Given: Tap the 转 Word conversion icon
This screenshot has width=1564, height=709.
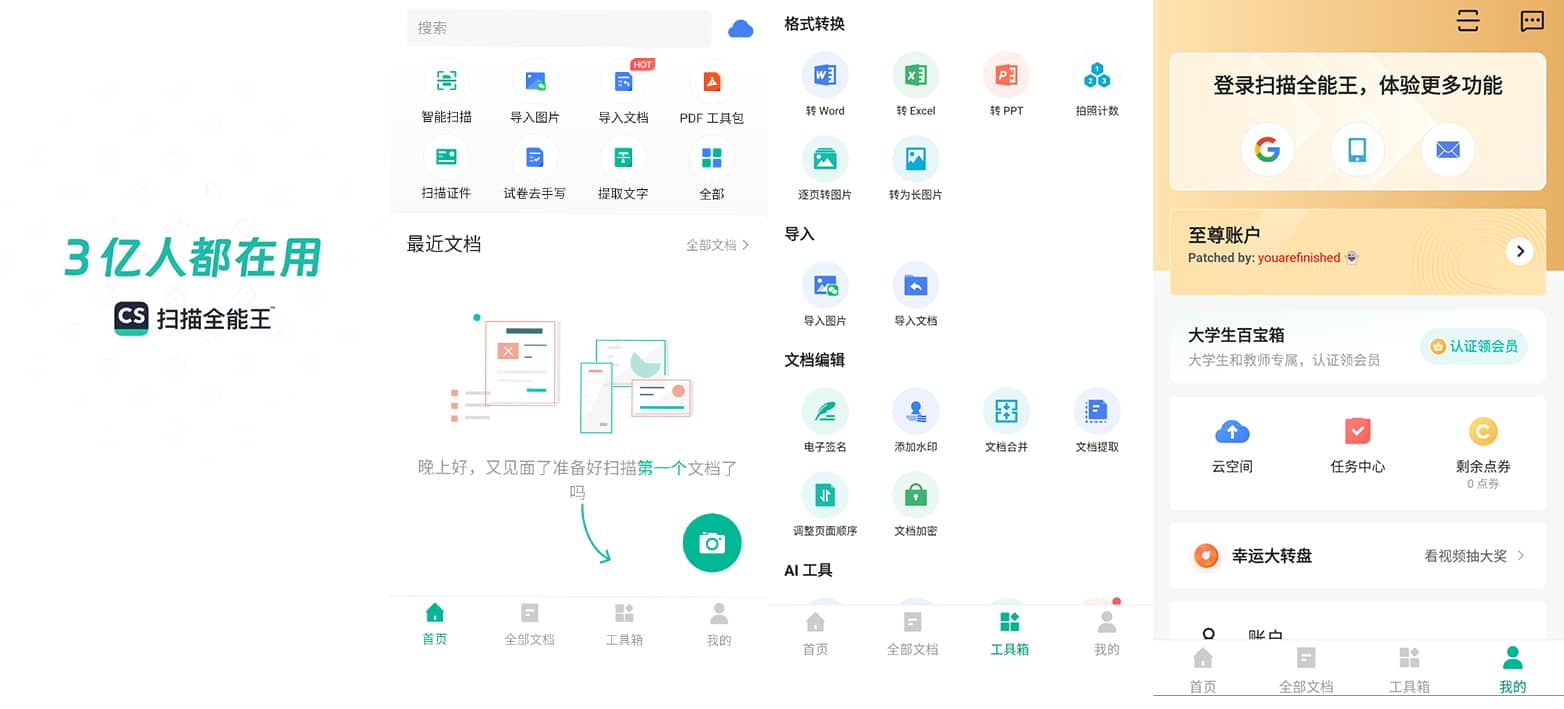Looking at the screenshot, I should click(825, 75).
